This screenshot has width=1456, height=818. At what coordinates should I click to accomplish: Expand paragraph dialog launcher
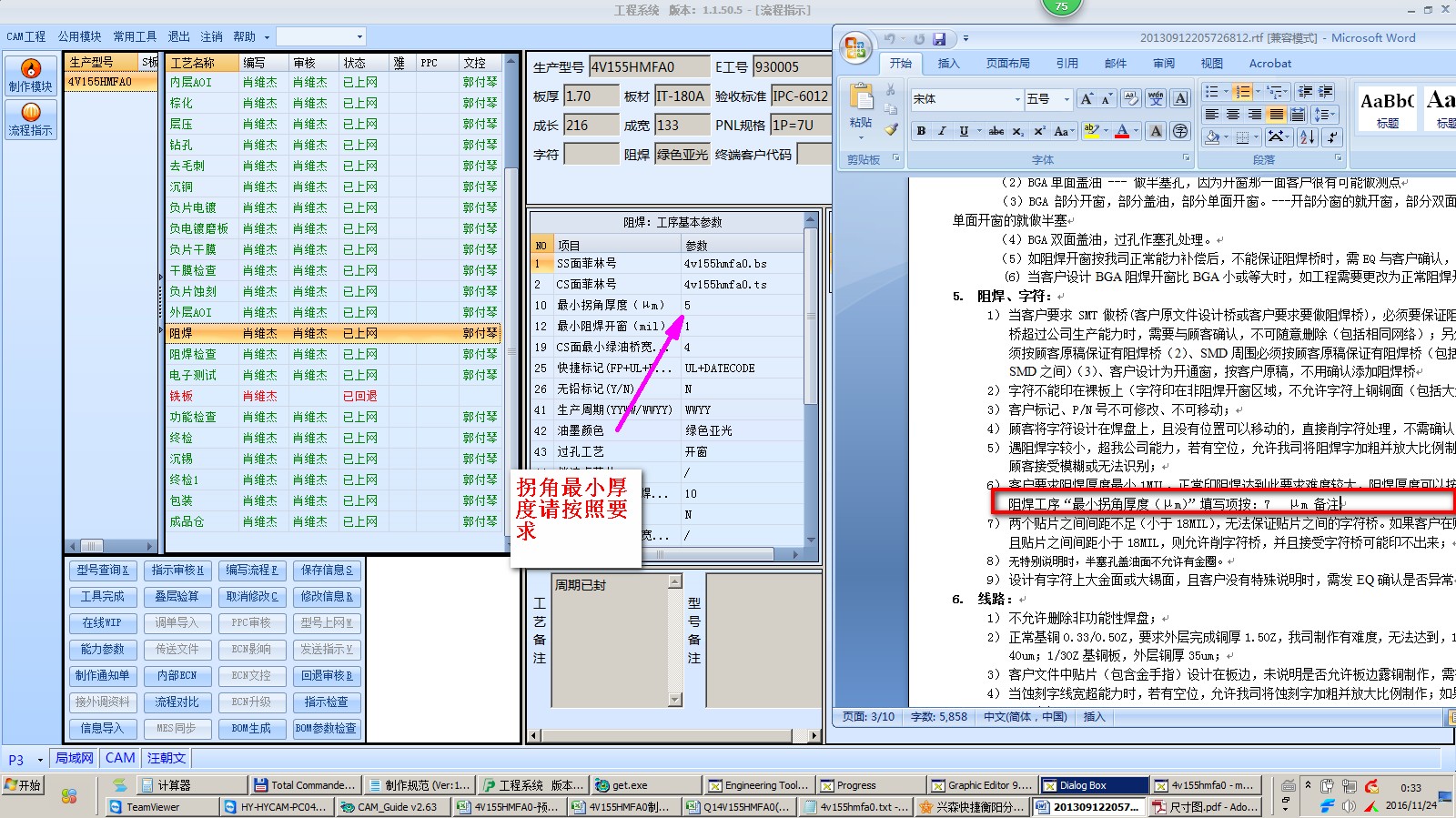point(1340,158)
